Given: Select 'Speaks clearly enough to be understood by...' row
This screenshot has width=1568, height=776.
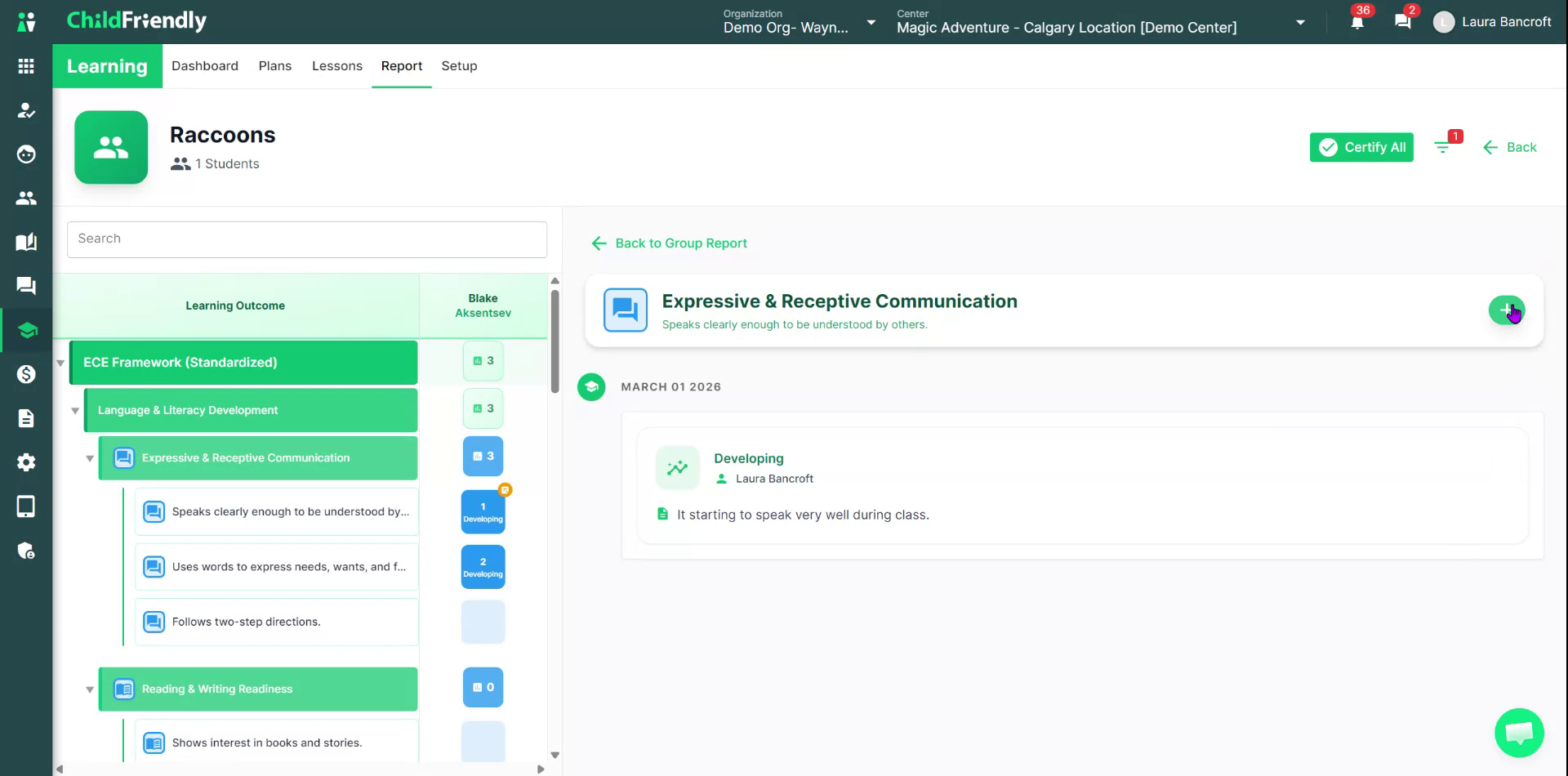Looking at the screenshot, I should click(277, 512).
